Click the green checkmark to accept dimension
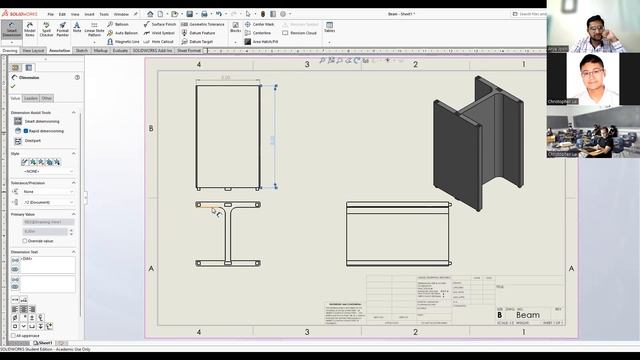The image size is (640, 360). tap(13, 87)
